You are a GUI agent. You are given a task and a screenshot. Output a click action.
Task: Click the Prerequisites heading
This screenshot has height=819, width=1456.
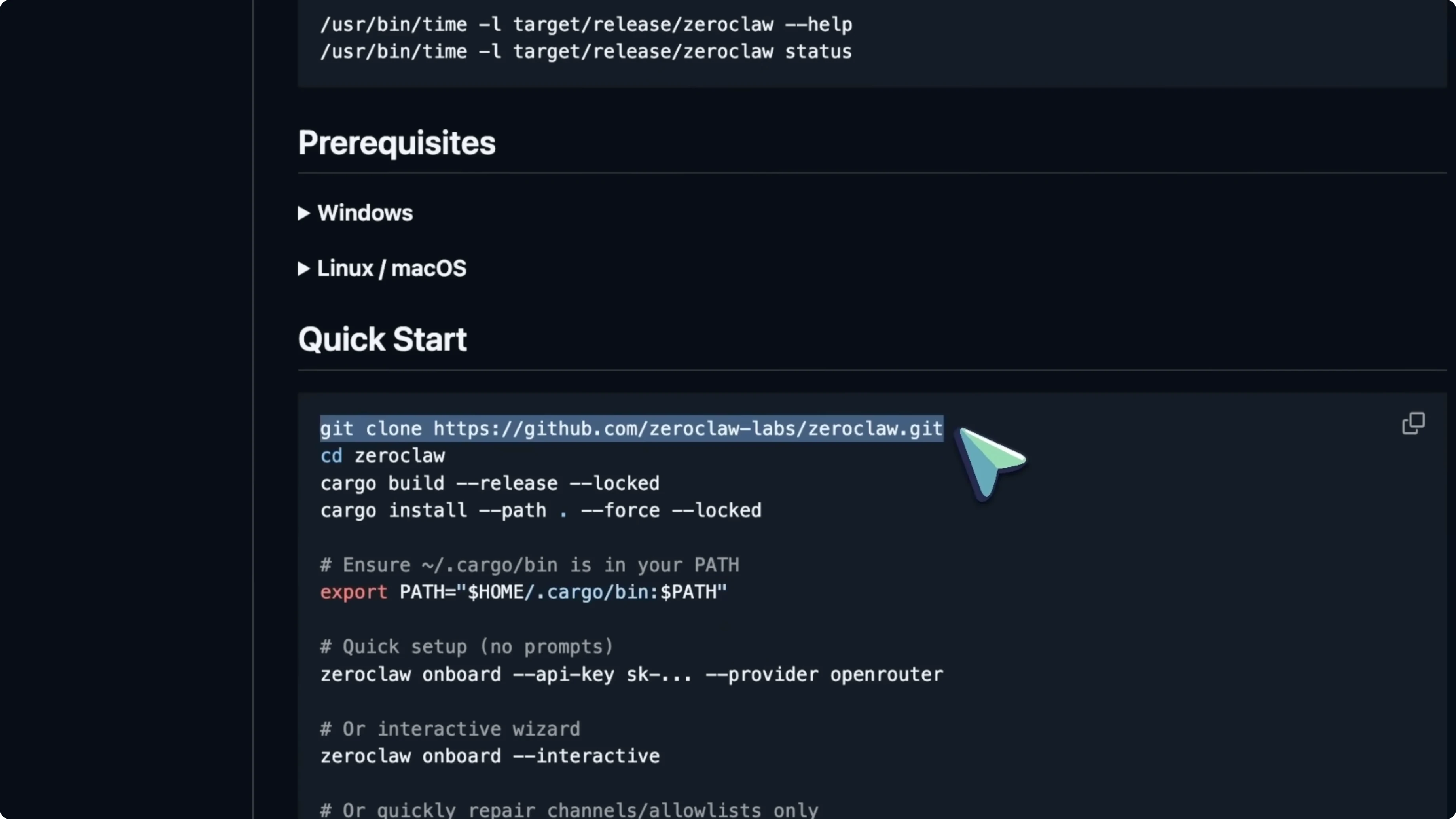click(x=396, y=143)
